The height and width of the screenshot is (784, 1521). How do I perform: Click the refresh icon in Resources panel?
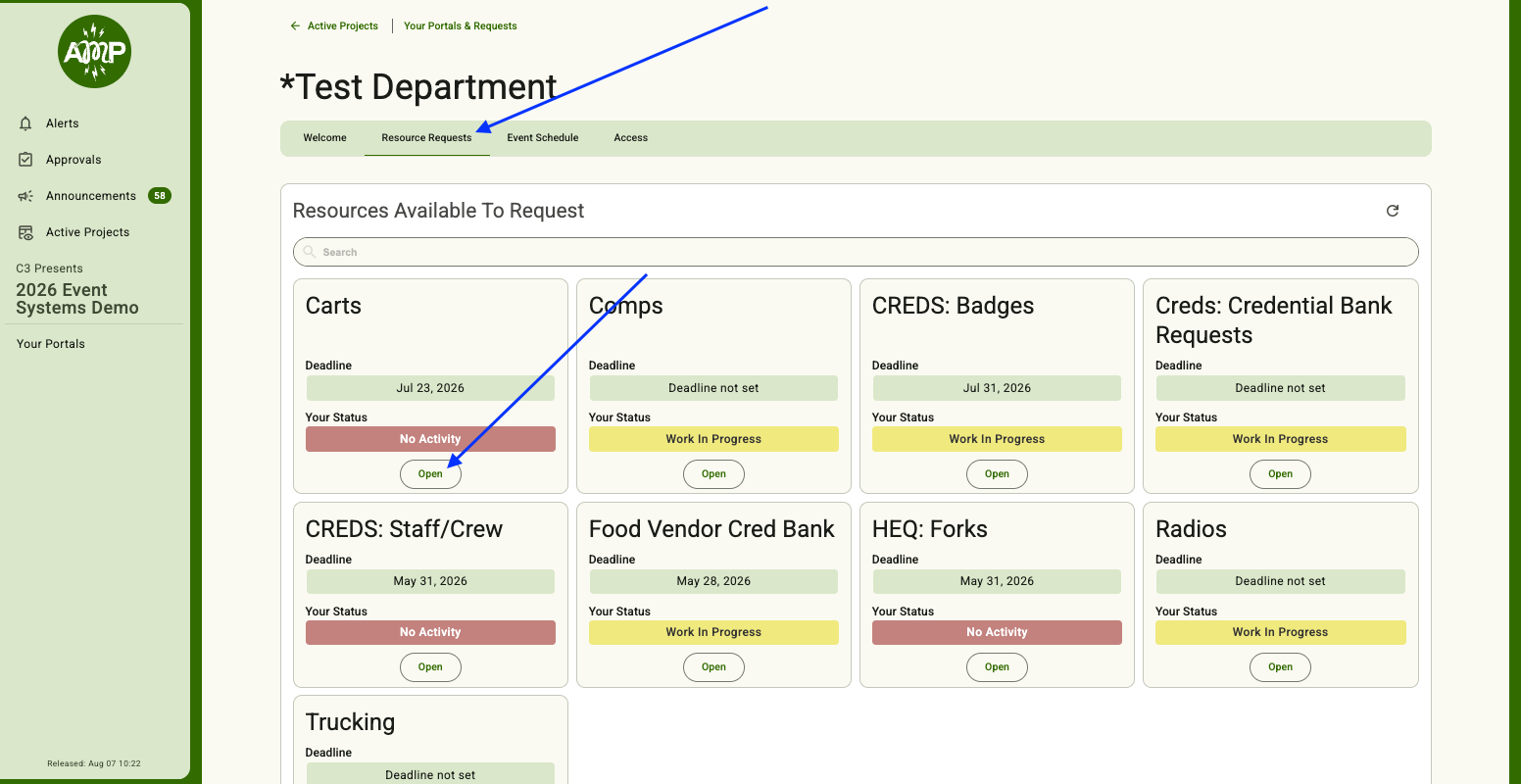[x=1393, y=211]
